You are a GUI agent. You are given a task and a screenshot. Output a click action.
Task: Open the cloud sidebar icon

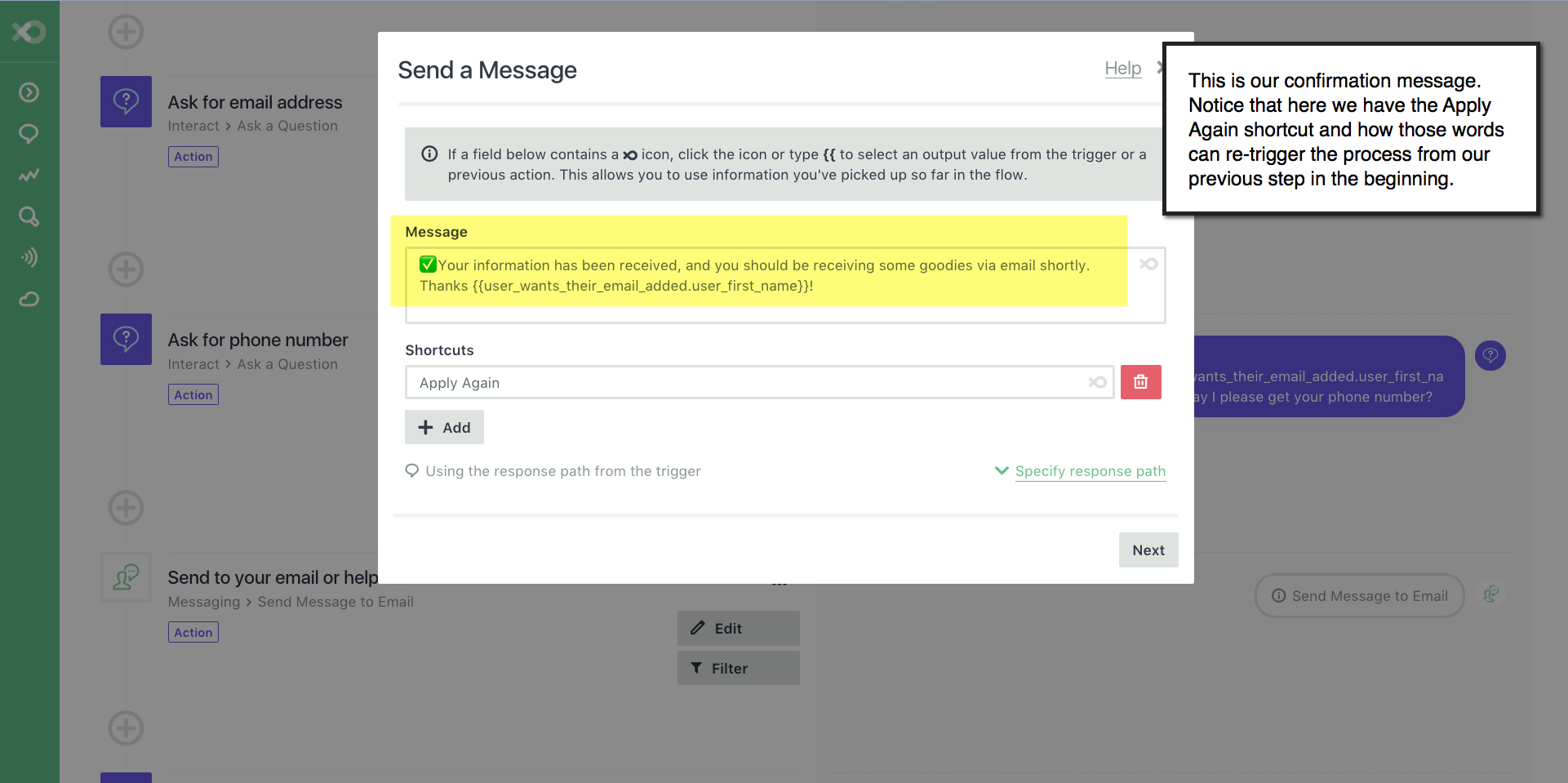29,299
